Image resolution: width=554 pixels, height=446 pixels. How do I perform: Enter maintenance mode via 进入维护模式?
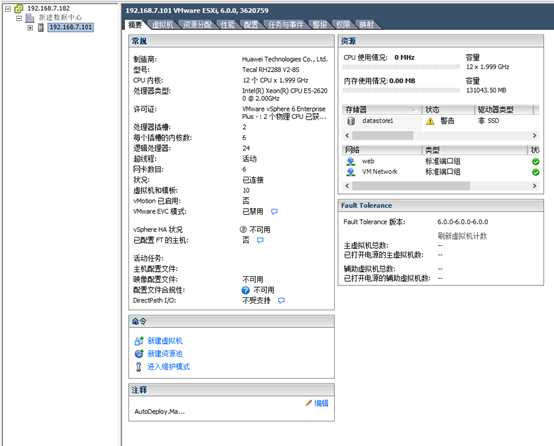(x=169, y=366)
